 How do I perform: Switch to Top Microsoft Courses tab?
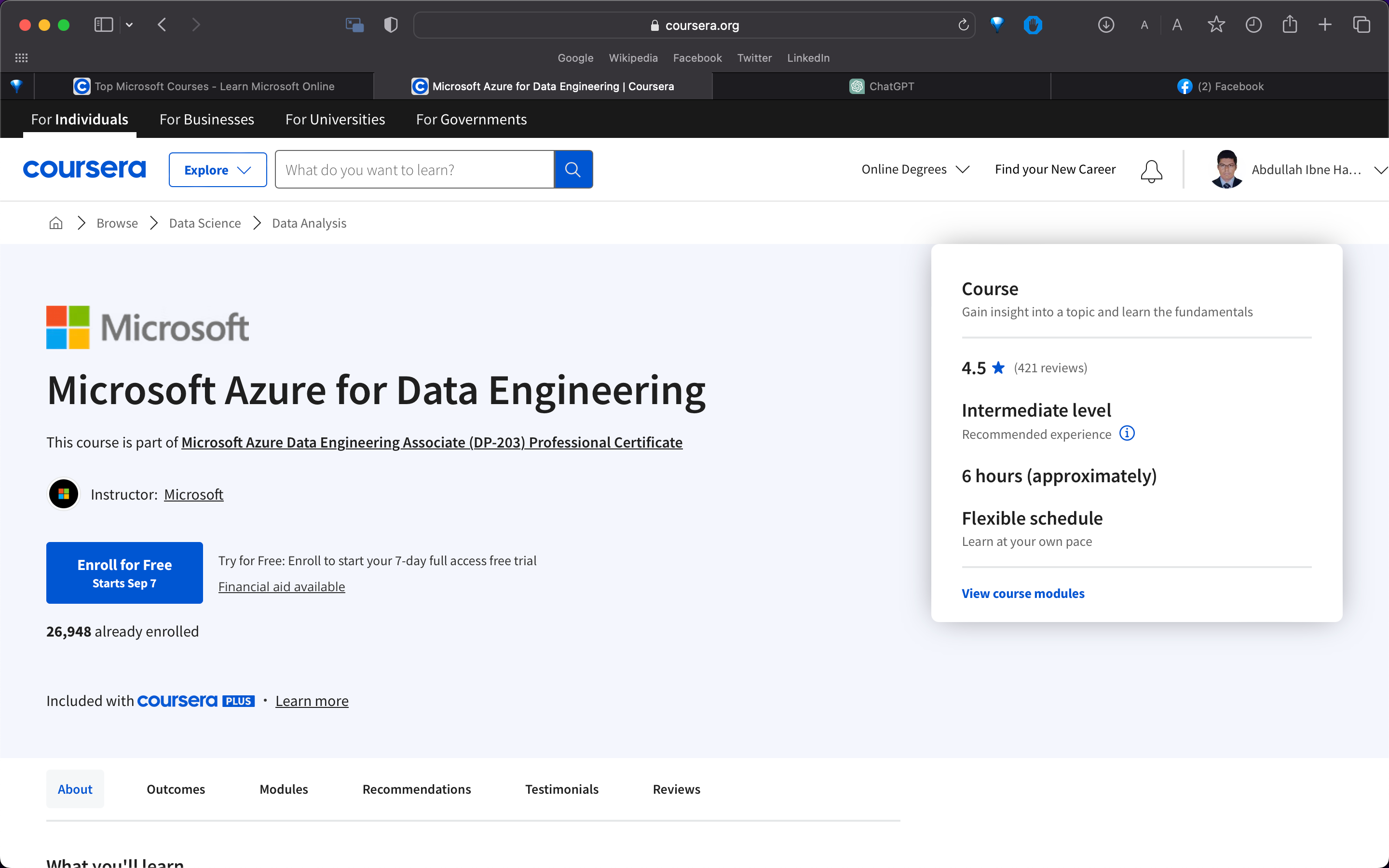(204, 86)
